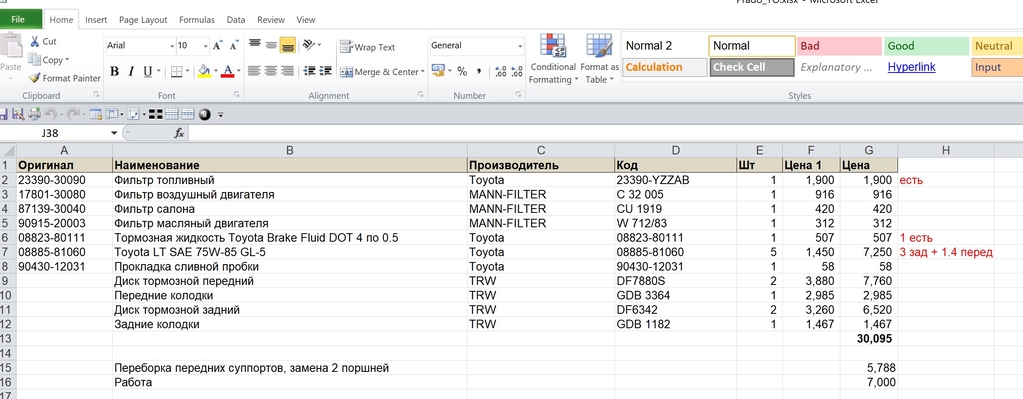This screenshot has width=1023, height=399.
Task: Apply comma style number format
Action: (x=478, y=71)
